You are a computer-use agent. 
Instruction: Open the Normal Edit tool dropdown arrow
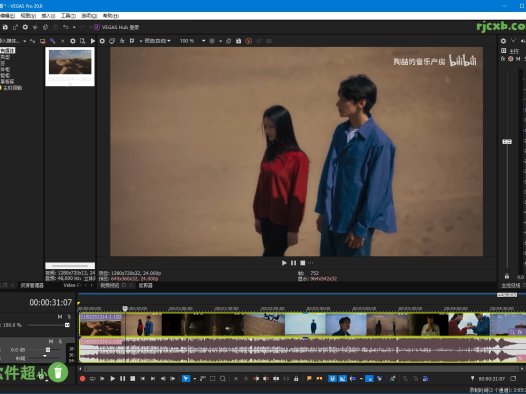coord(194,379)
